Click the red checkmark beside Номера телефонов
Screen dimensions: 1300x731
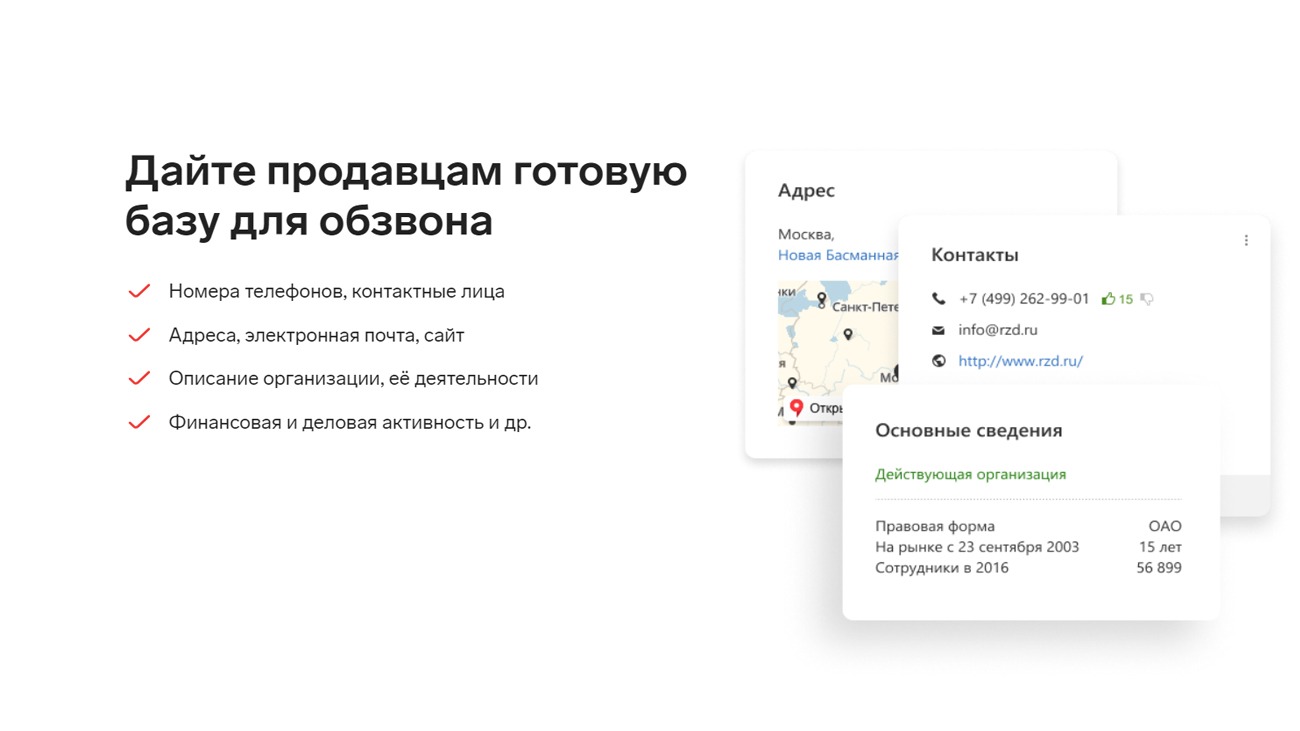(x=139, y=292)
